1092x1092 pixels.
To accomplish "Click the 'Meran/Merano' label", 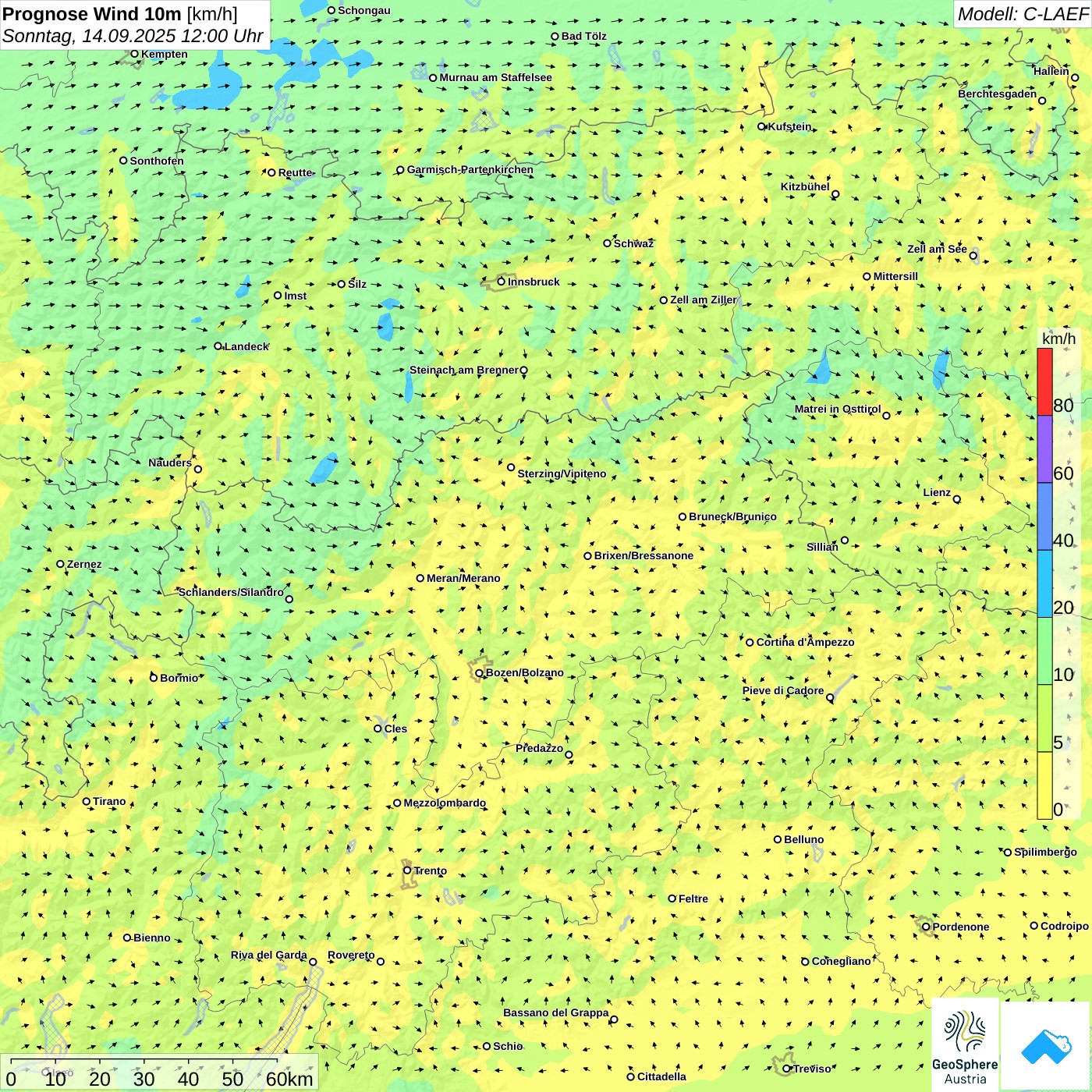I will [x=463, y=578].
